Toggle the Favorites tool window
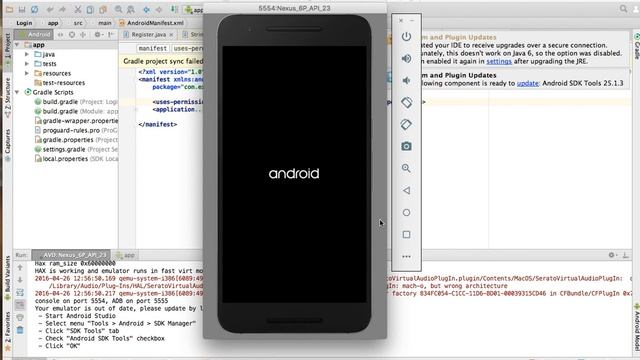Screen dimensions: 640x360 coord(7,330)
